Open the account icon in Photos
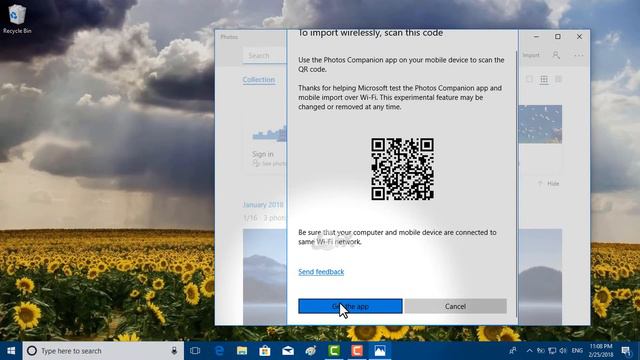640x360 pixels. coord(556,55)
